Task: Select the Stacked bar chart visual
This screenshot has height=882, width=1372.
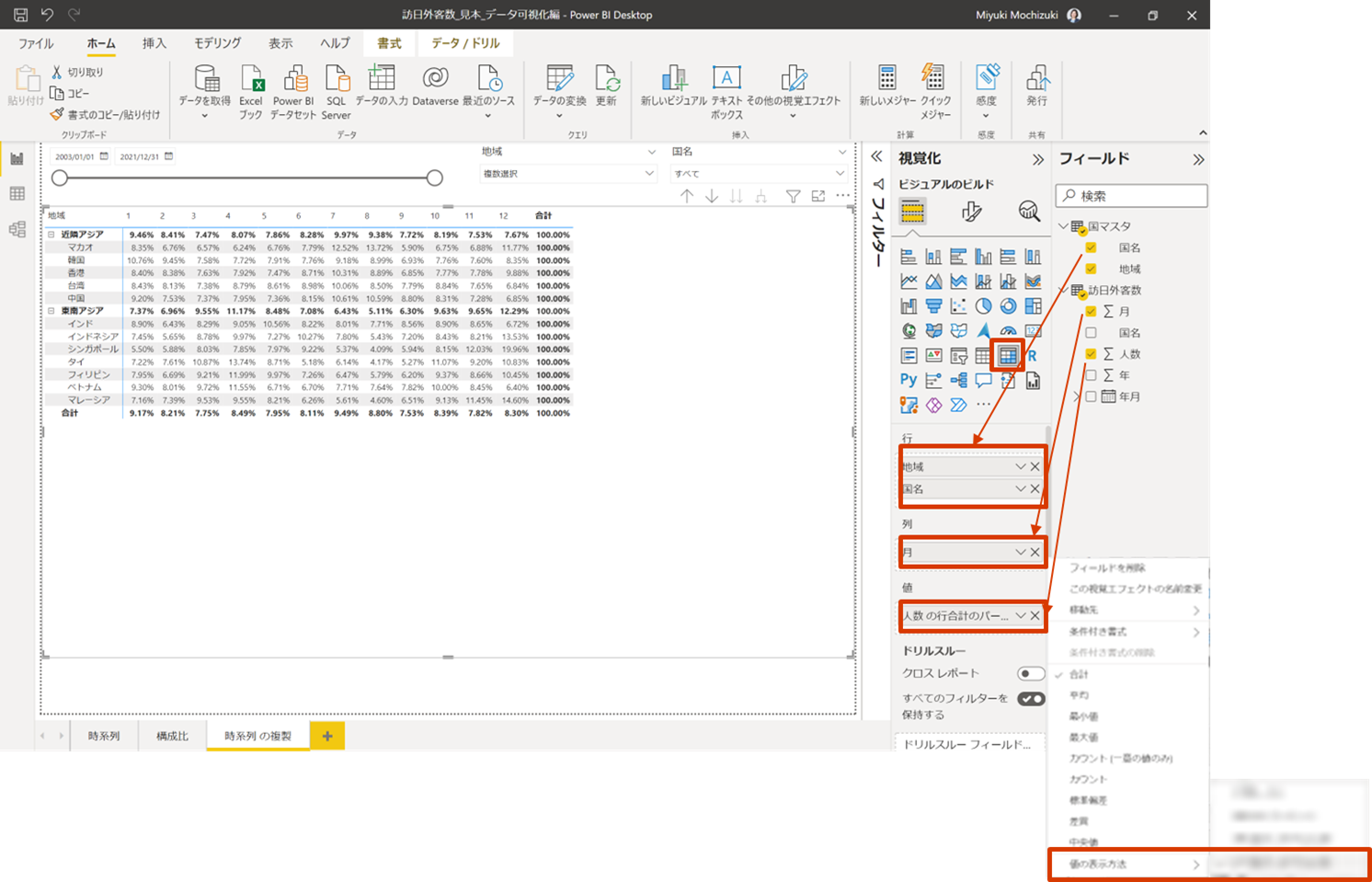Action: tap(909, 257)
